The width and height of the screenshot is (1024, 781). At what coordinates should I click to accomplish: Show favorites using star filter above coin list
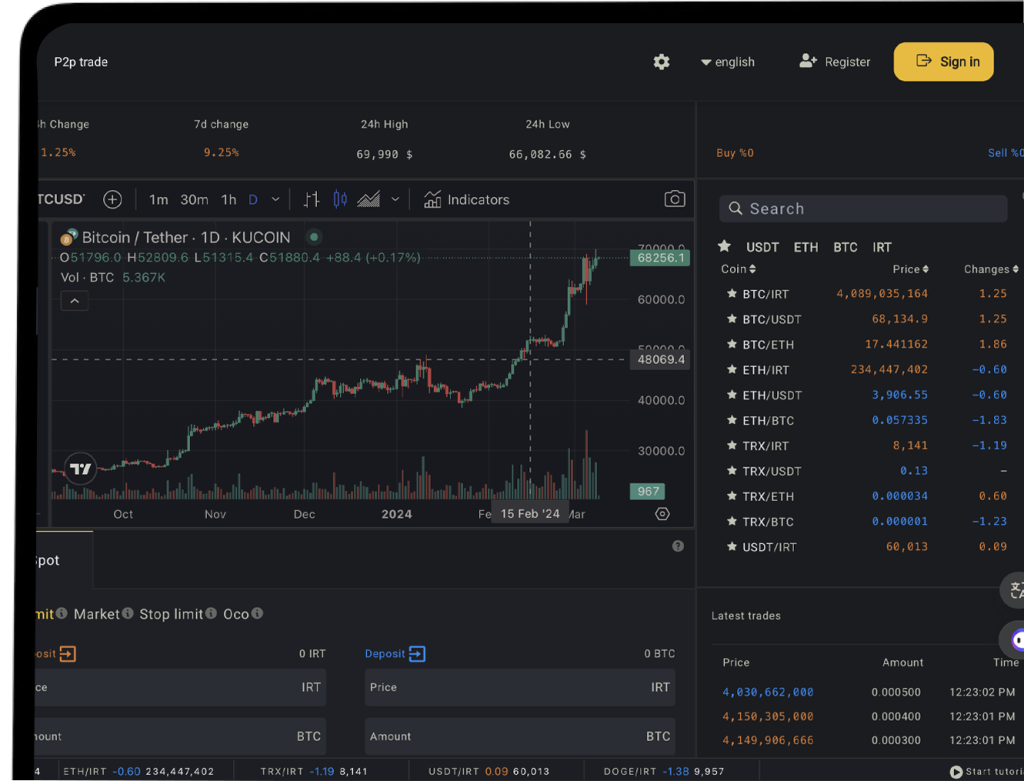[x=724, y=247]
